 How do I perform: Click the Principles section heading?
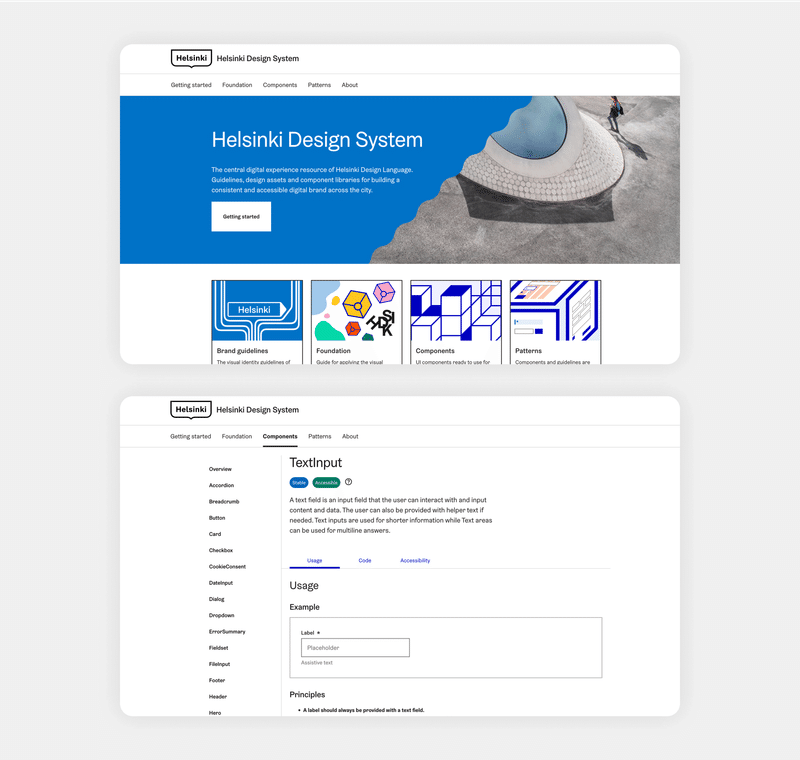click(x=307, y=695)
